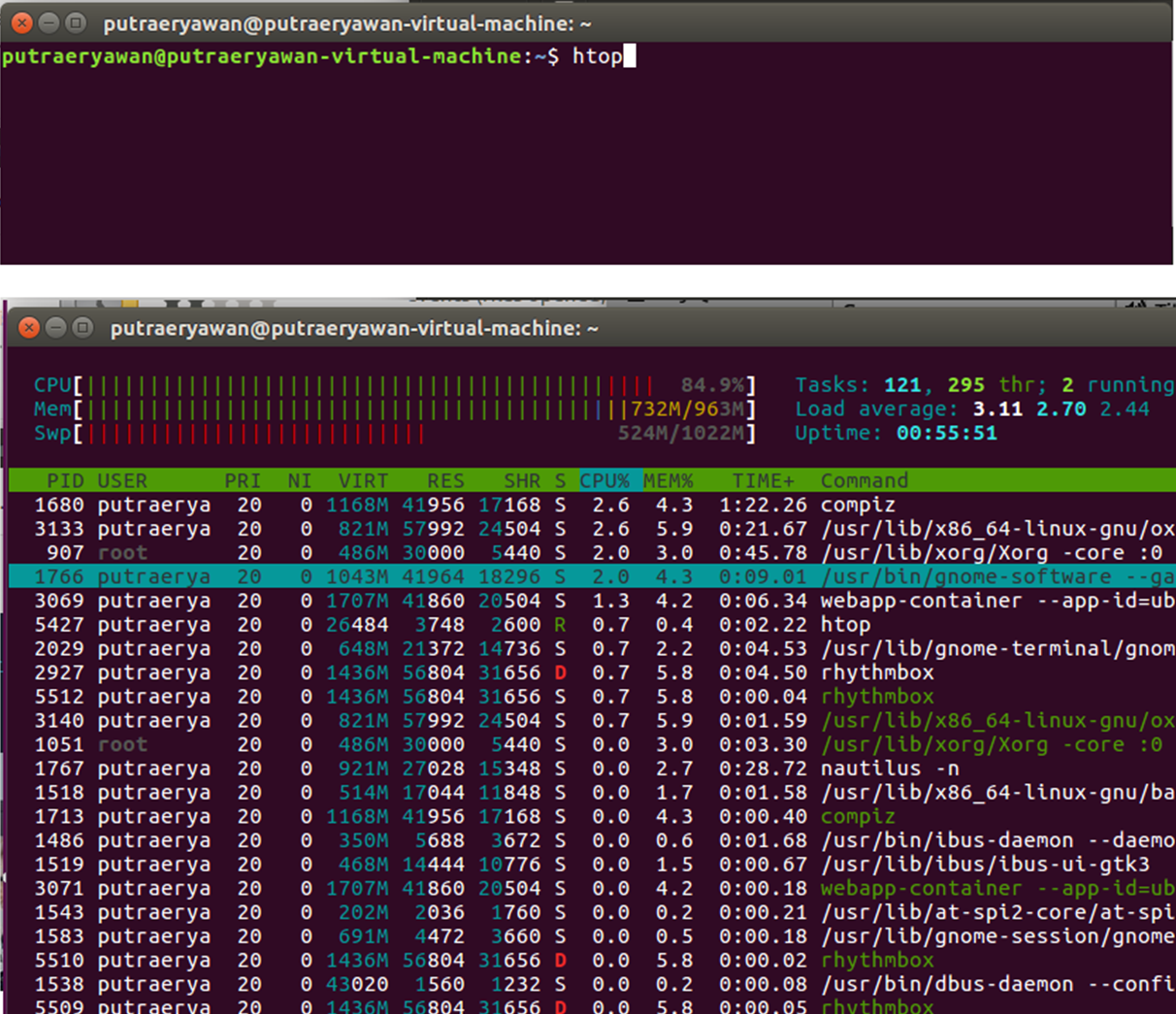Select process row with PID 1518
Viewport: 1176px width, 1014px height.
[x=592, y=793]
